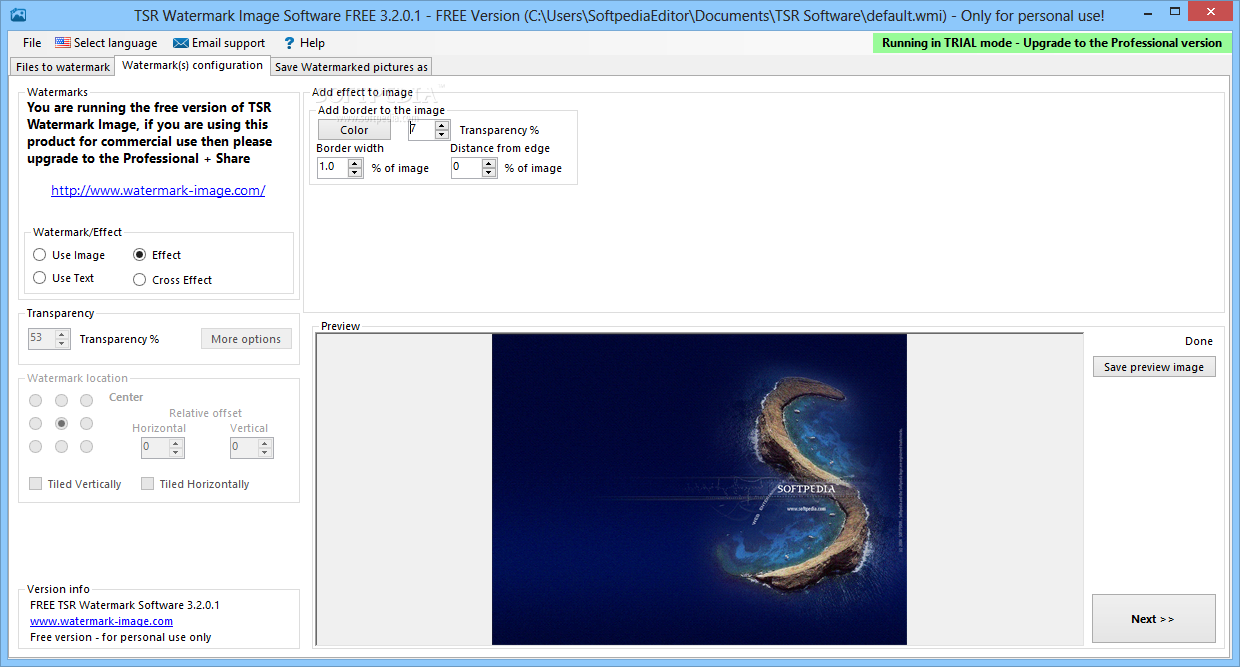Image resolution: width=1240 pixels, height=667 pixels.
Task: Click the More options button
Action: [x=246, y=339]
